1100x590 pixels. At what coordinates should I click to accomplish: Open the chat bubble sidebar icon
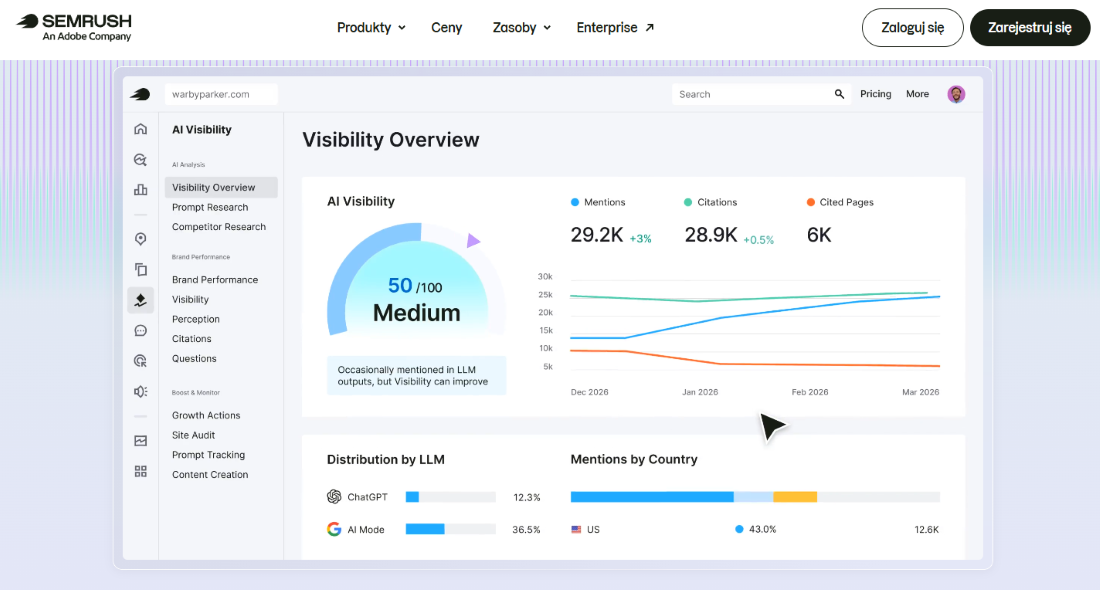tap(140, 330)
